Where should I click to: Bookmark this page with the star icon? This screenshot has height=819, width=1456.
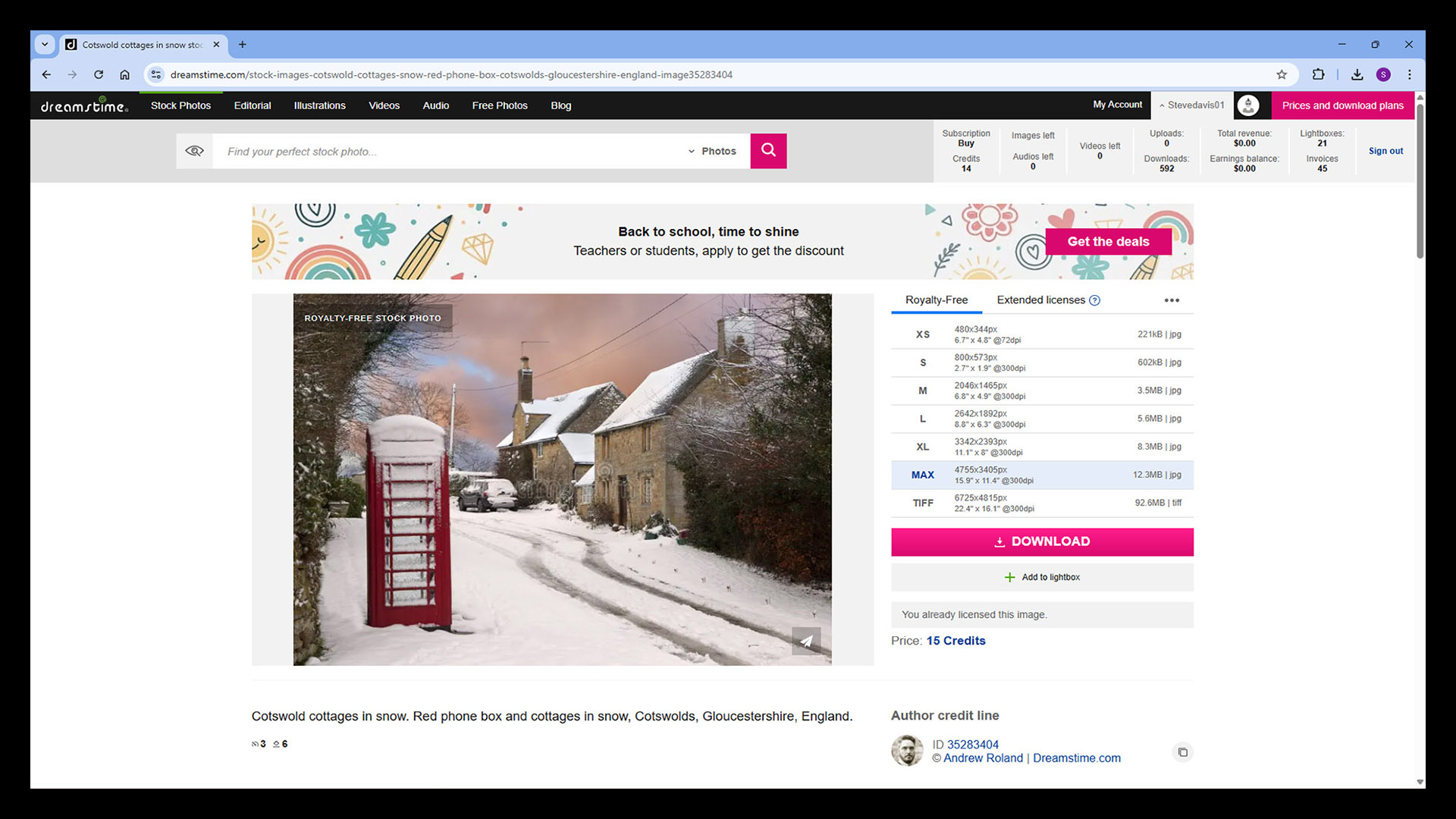pos(1282,74)
